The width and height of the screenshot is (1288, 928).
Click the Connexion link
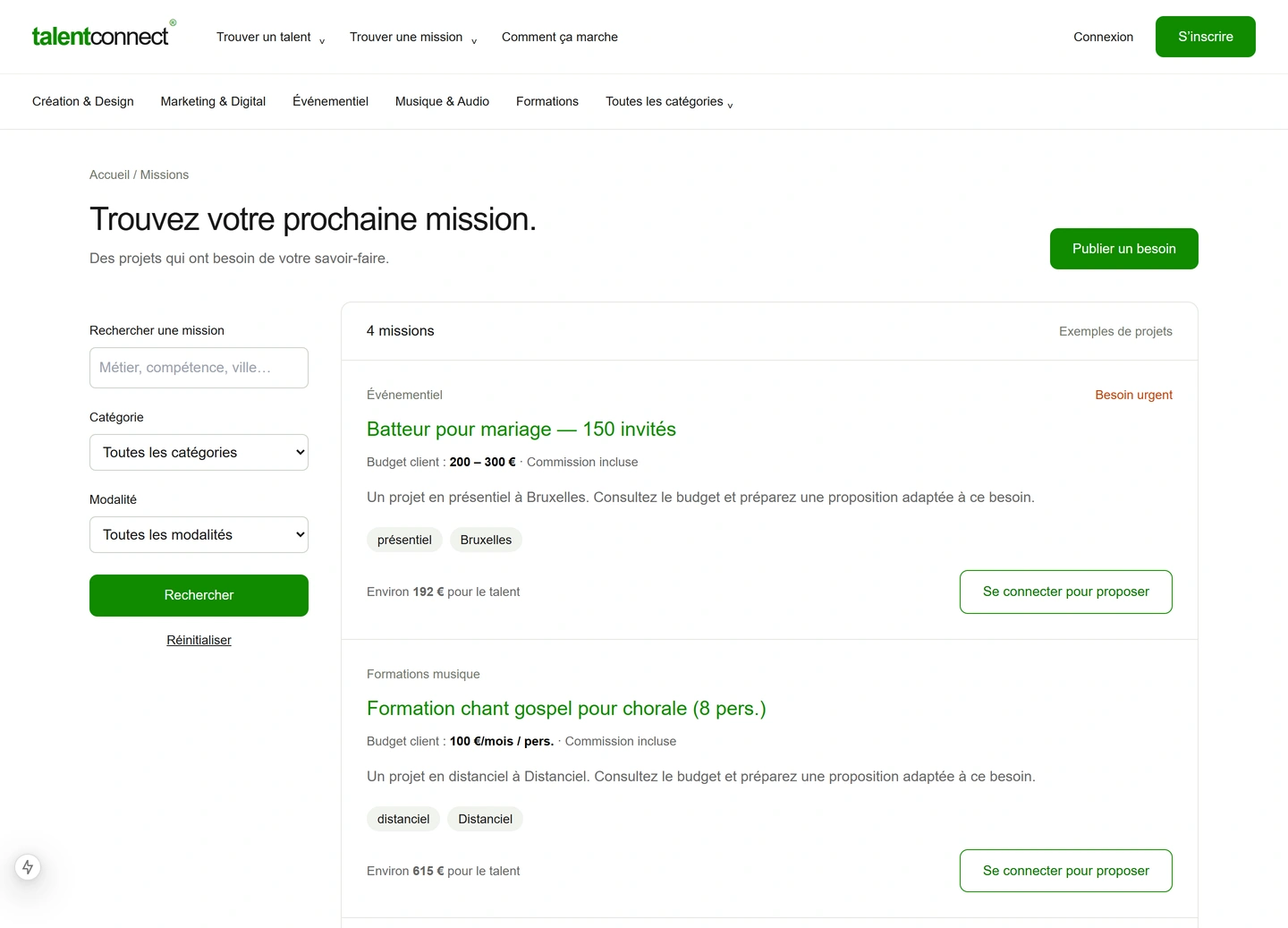click(1103, 37)
